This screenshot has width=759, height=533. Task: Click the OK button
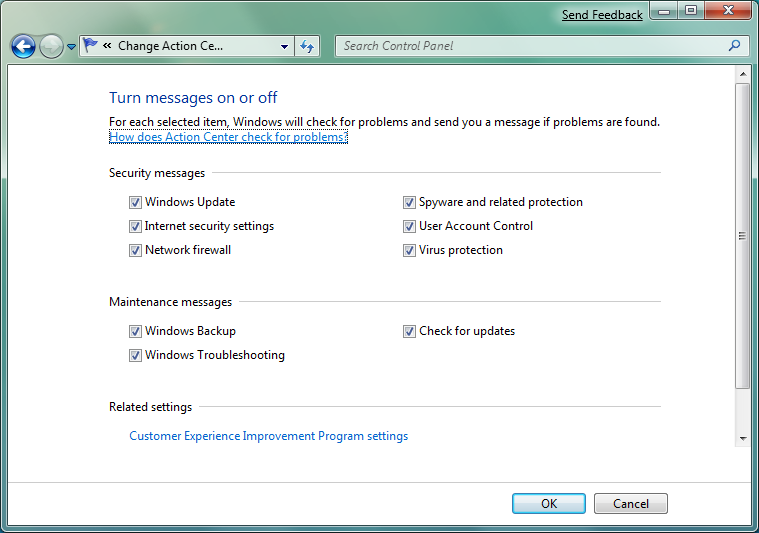click(549, 503)
